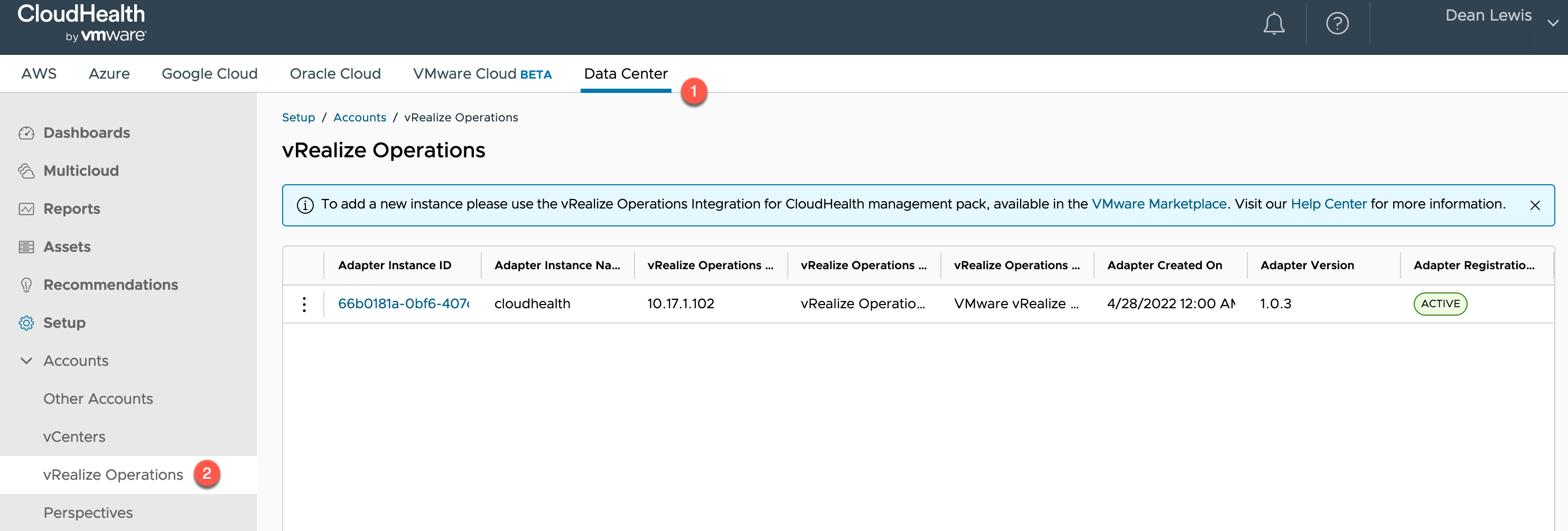The width and height of the screenshot is (1568, 531).
Task: Collapse the Accounts section chevron
Action: click(26, 361)
